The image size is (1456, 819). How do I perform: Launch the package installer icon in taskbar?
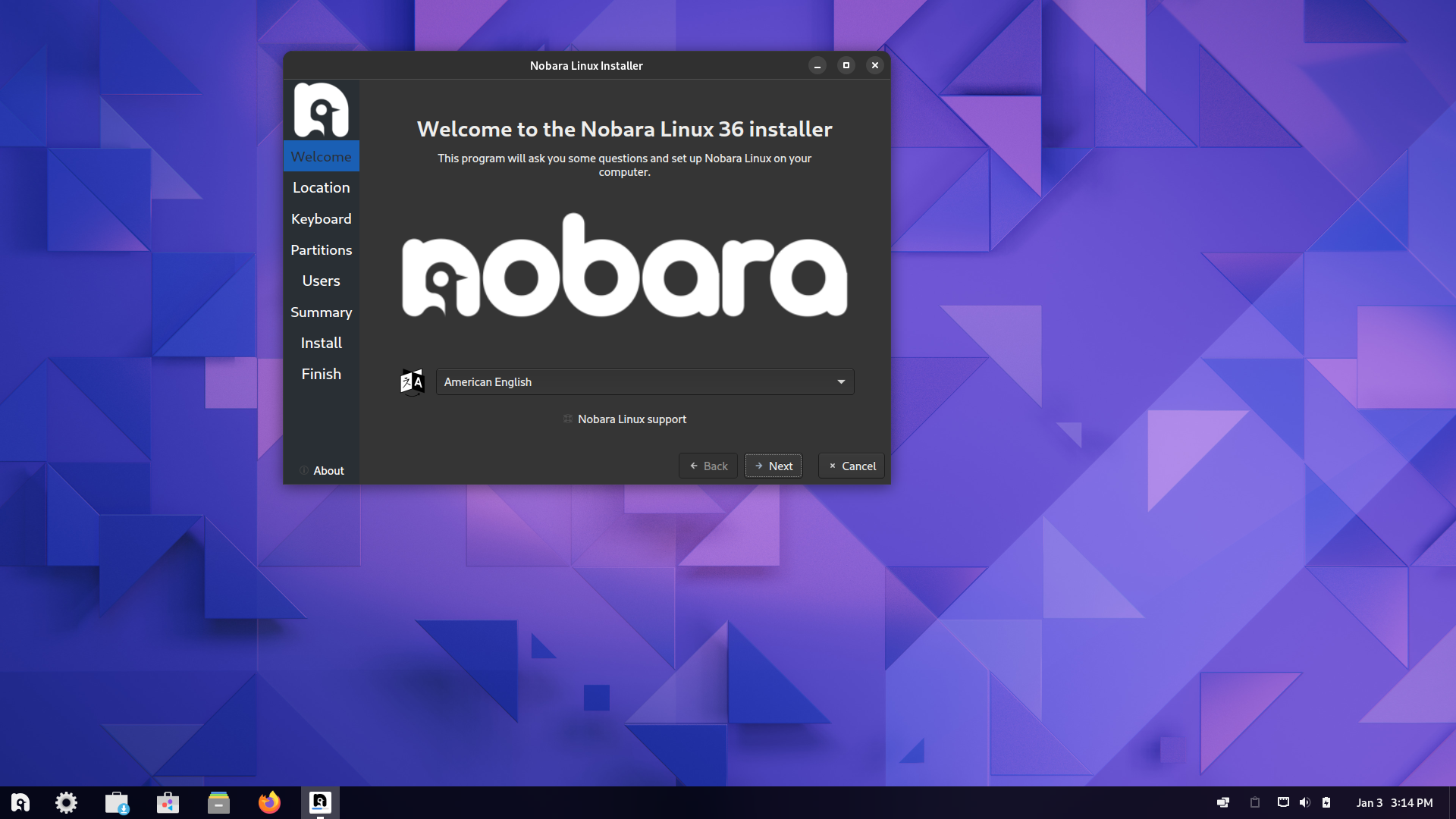(117, 802)
